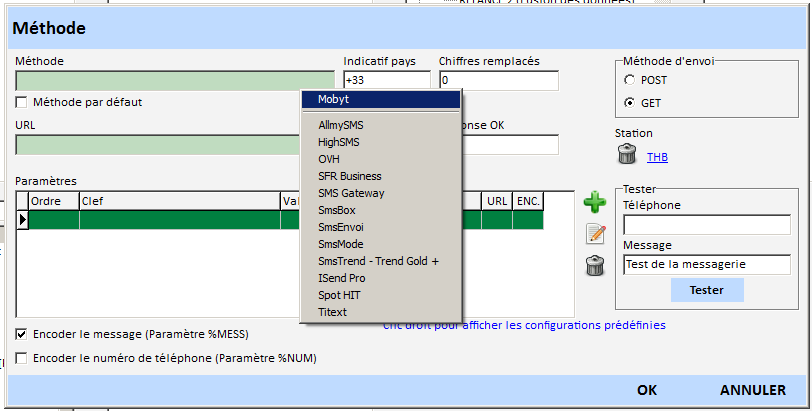Click the Station trash bin icon
Viewport: 812px width, 411px height.
pos(626,155)
